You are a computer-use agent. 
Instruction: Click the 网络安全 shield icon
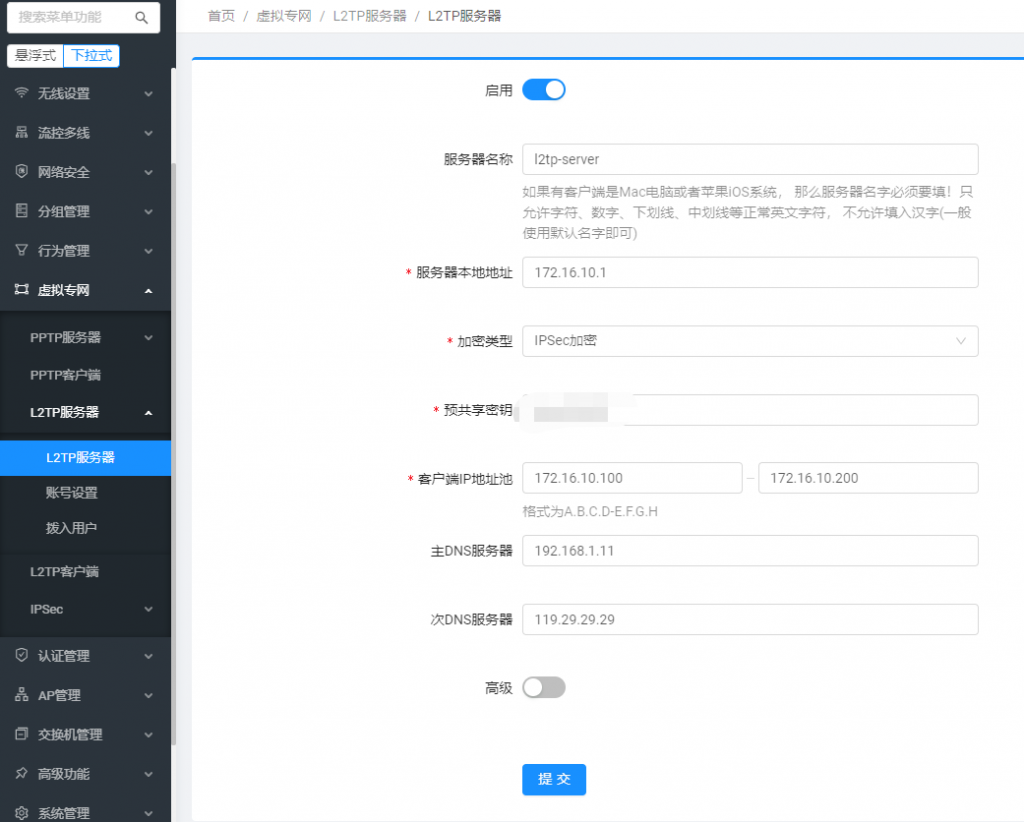click(21, 172)
